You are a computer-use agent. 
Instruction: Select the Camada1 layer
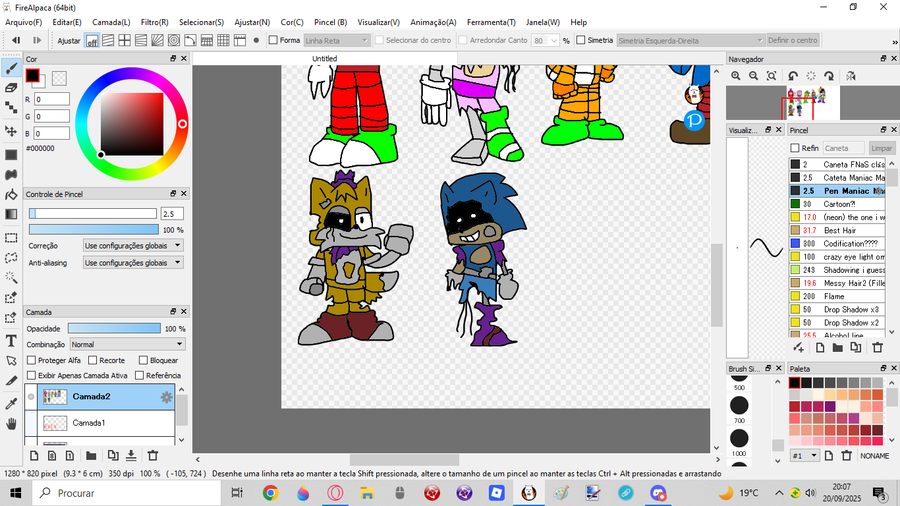[x=106, y=423]
